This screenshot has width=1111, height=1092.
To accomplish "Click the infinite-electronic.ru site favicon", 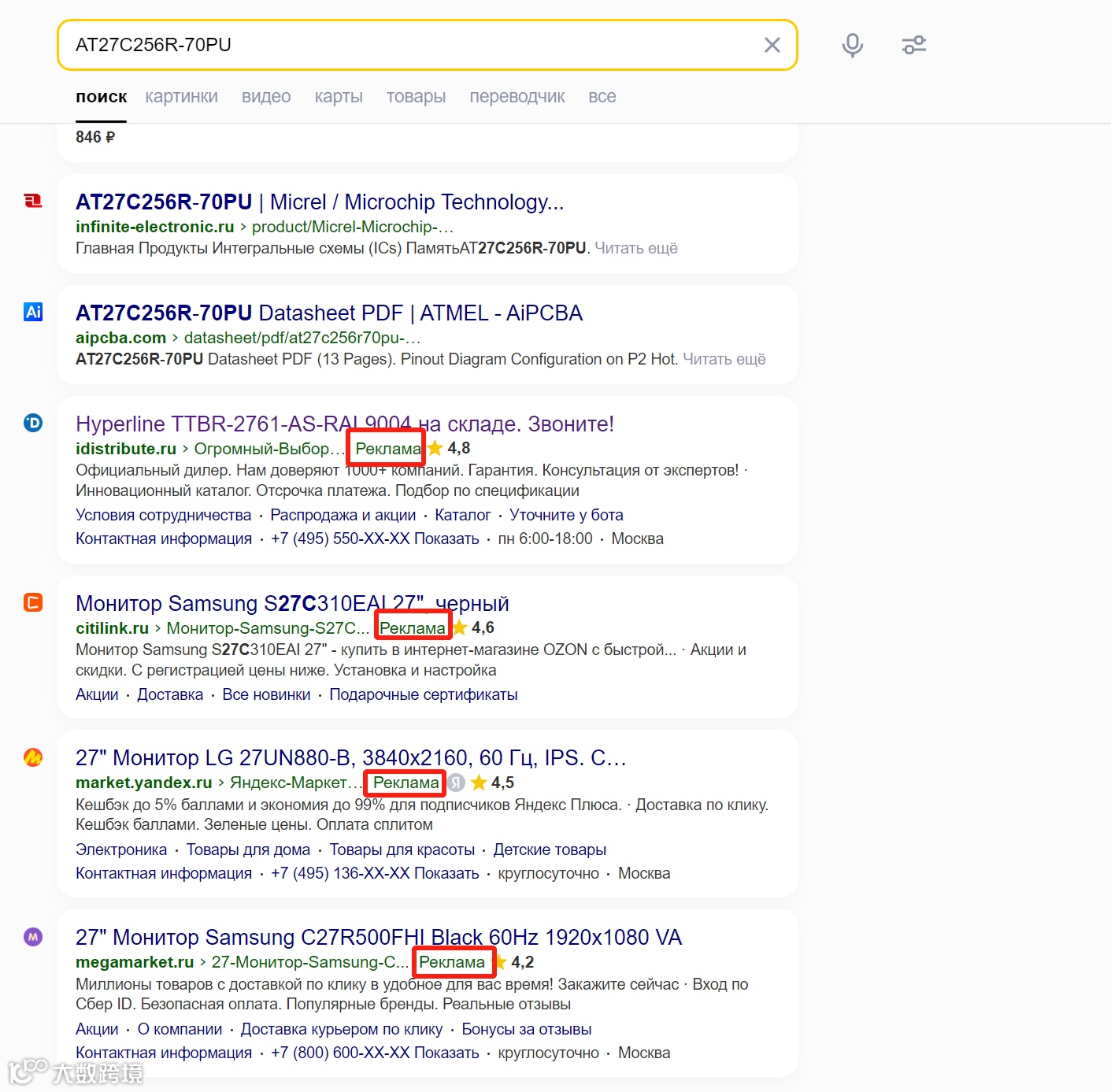I will point(33,202).
